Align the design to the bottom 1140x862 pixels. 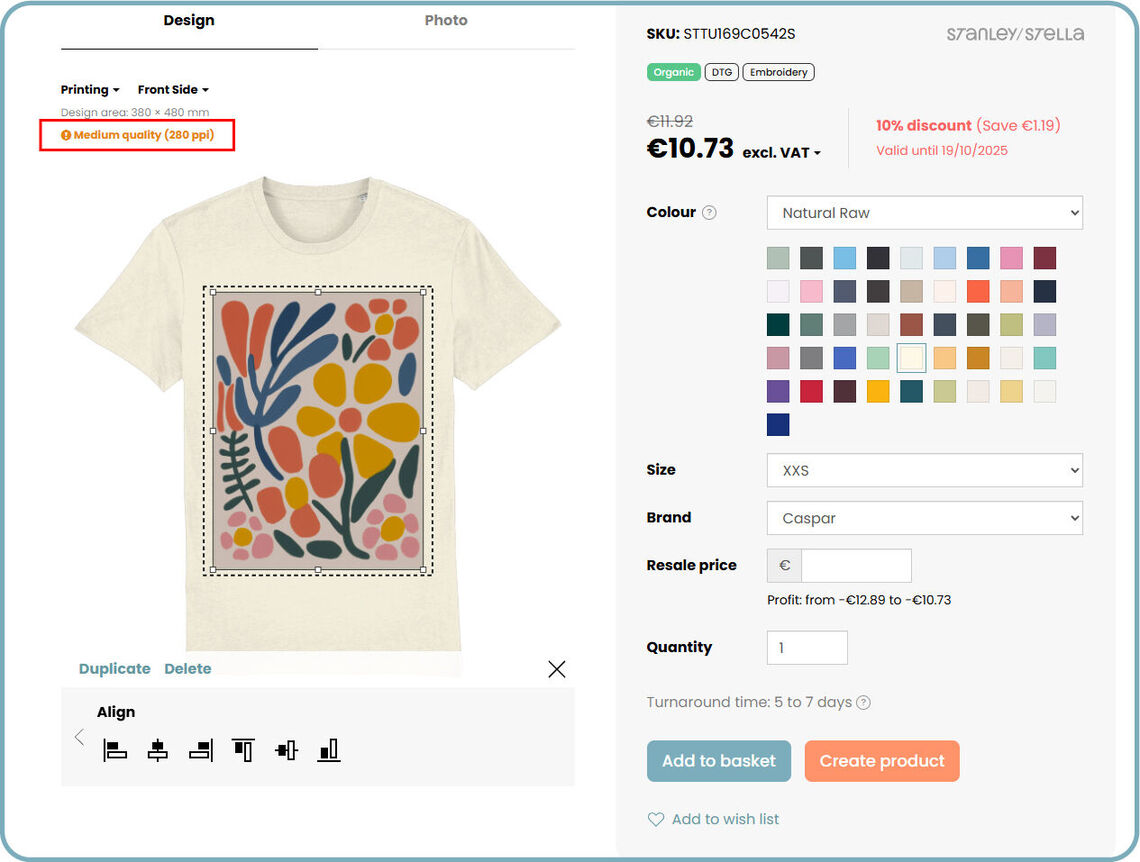(329, 750)
